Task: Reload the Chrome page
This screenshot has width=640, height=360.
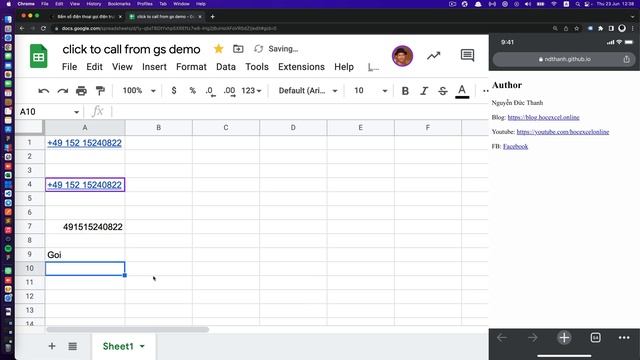Action: coord(43,29)
